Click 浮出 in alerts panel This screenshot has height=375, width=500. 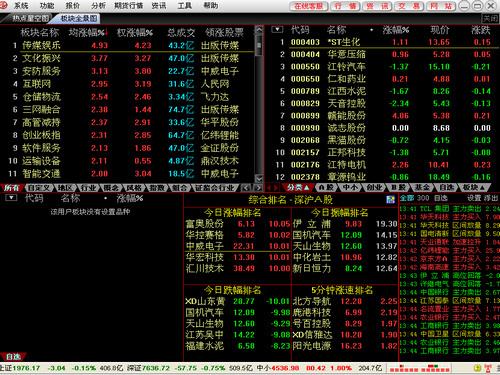pyautogui.click(x=491, y=198)
